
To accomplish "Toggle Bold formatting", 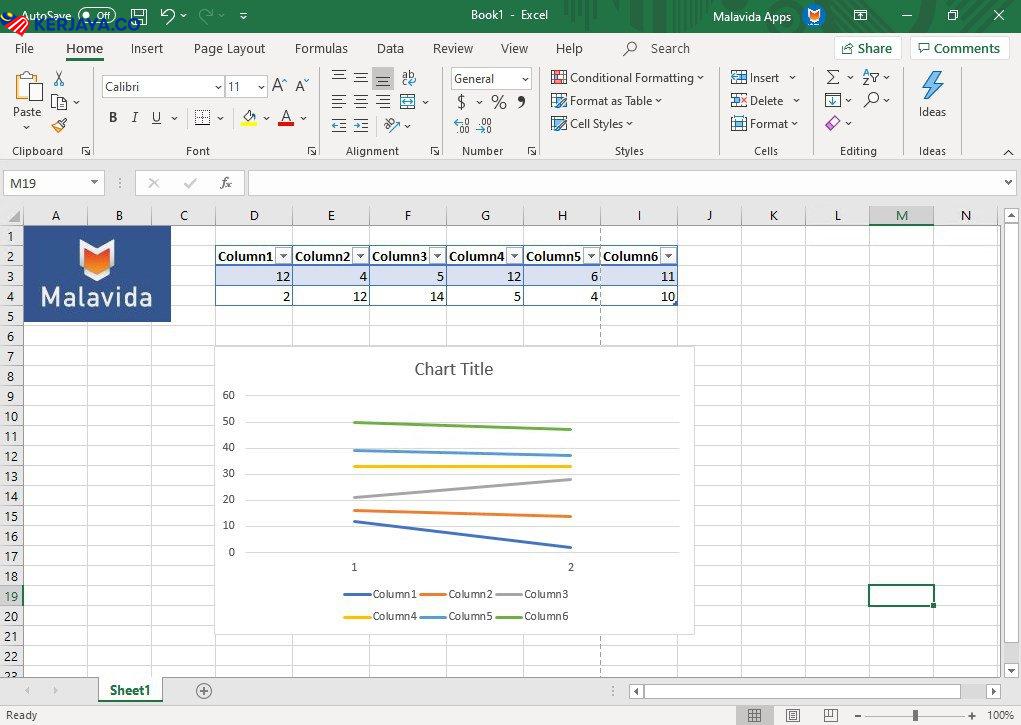I will pos(113,118).
